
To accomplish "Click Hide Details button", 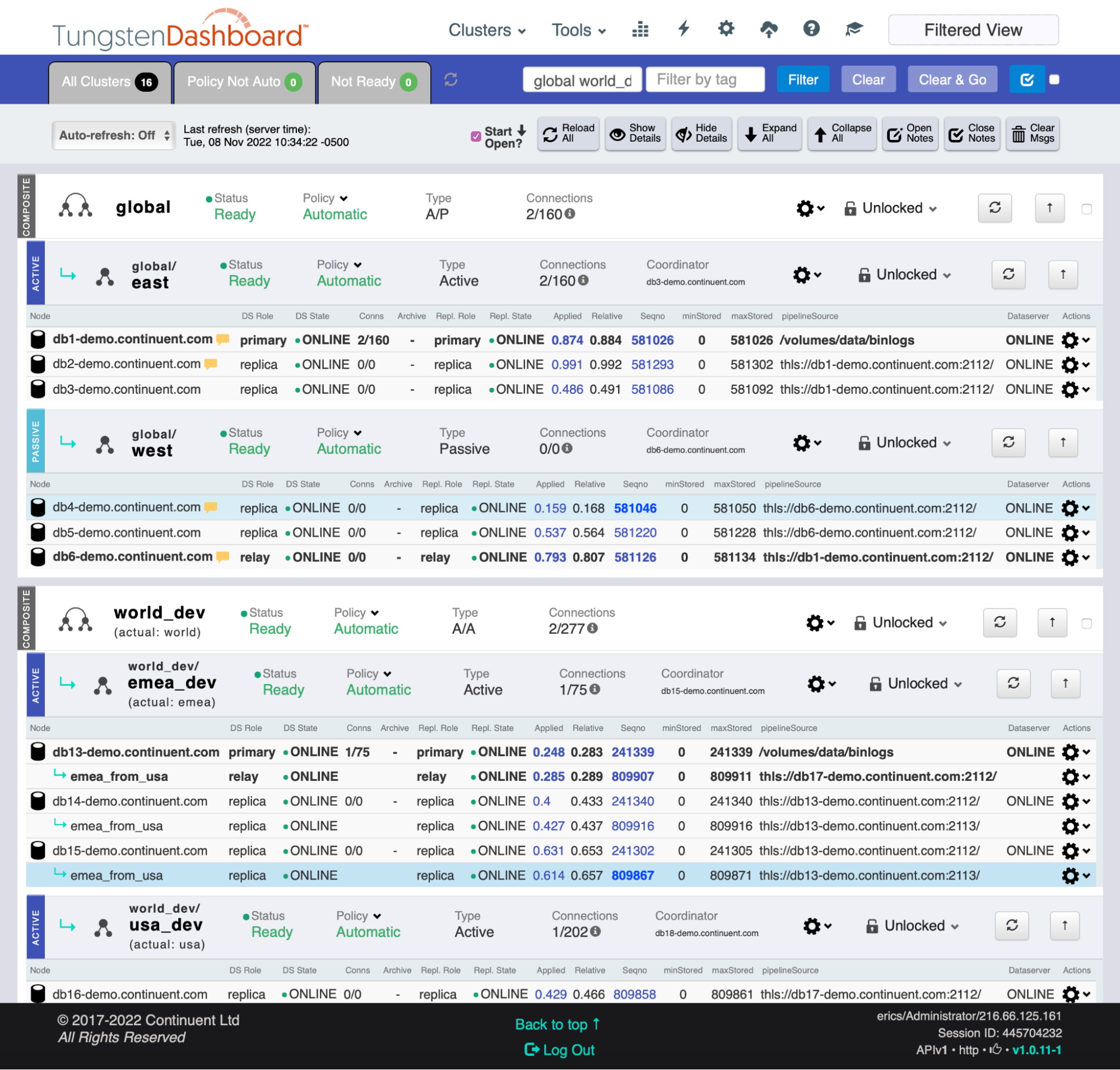I will (701, 134).
